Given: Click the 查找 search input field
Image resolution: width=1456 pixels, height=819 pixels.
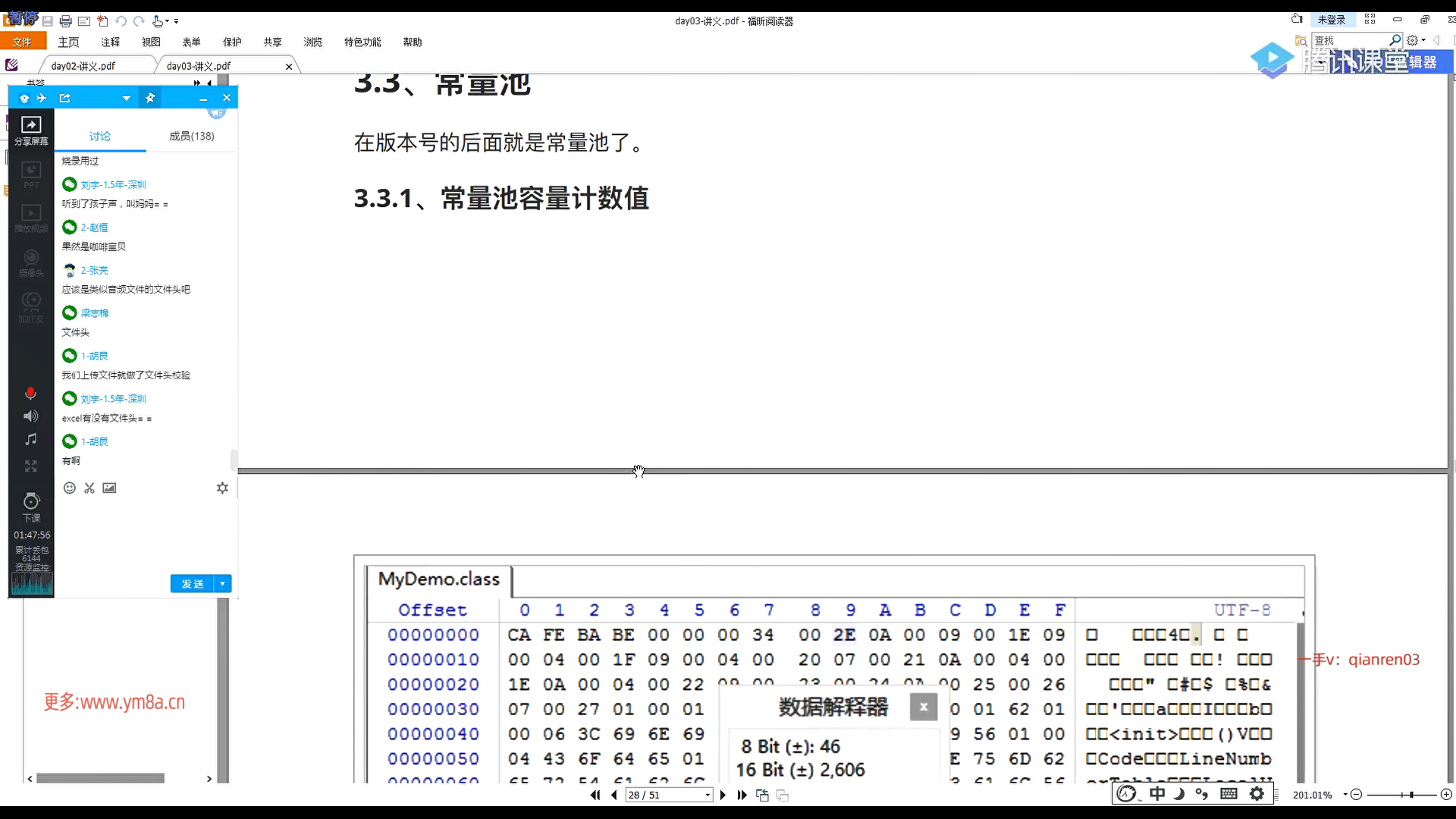Looking at the screenshot, I should [x=1350, y=40].
